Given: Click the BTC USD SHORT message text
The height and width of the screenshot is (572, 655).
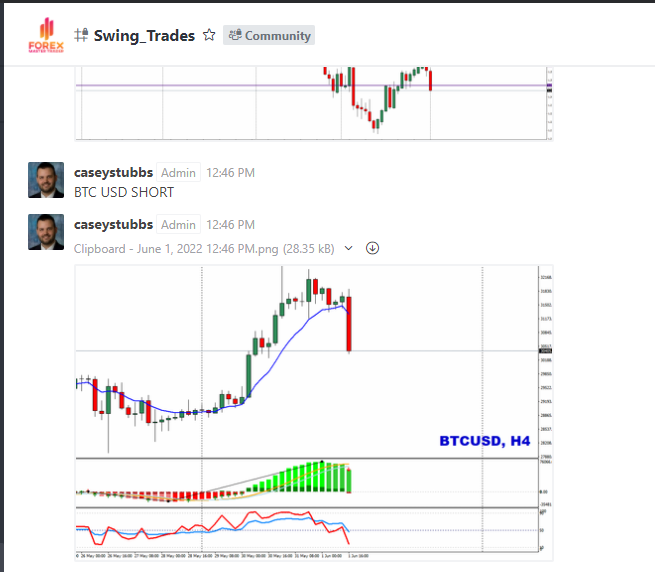Looking at the screenshot, I should tap(124, 192).
